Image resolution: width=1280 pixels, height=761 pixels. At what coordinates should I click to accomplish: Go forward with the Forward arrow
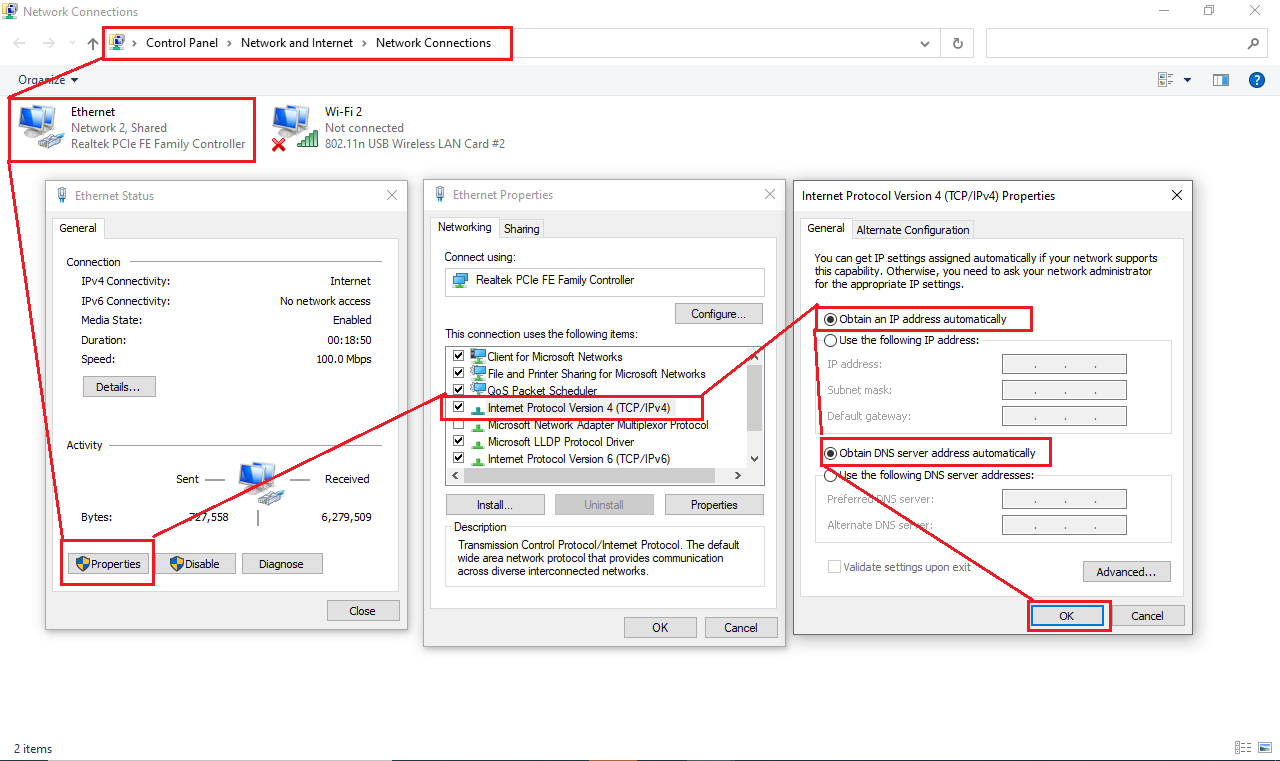tap(49, 43)
